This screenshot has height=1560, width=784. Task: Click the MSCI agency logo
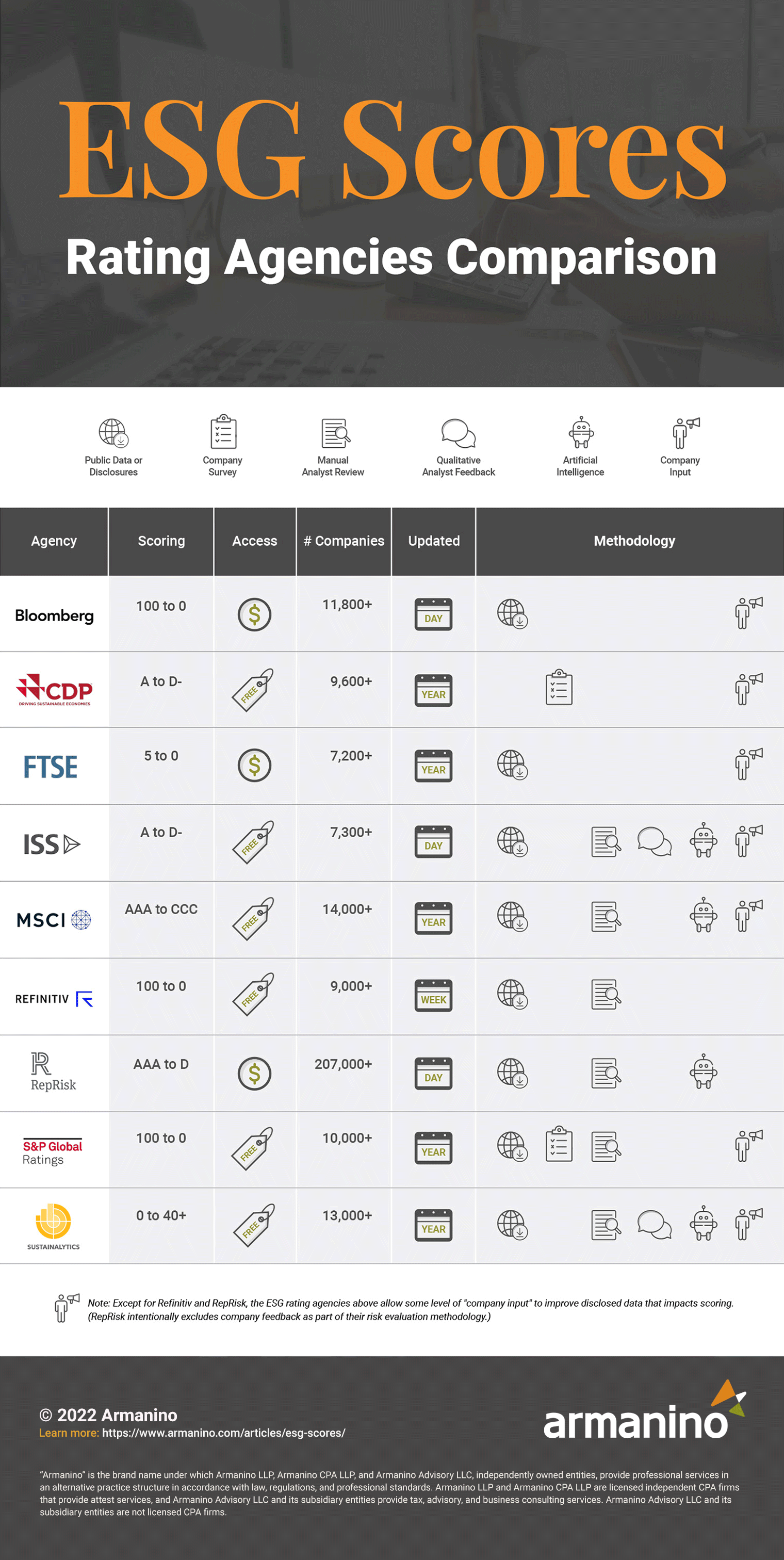coord(53,920)
